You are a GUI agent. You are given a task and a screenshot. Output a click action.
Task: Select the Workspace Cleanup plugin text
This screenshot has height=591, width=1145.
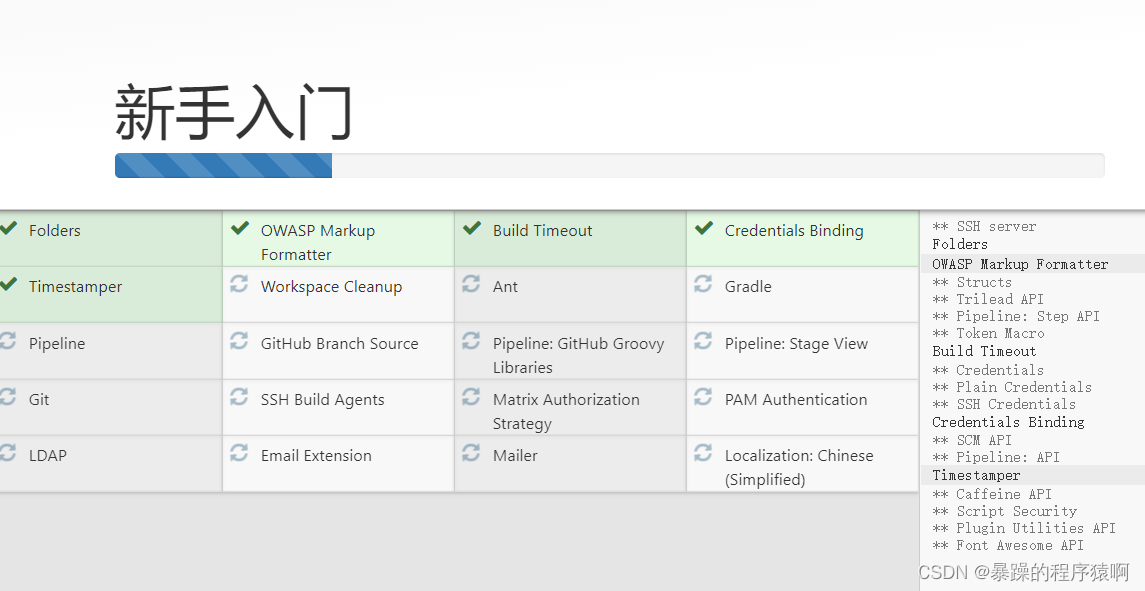click(x=332, y=287)
